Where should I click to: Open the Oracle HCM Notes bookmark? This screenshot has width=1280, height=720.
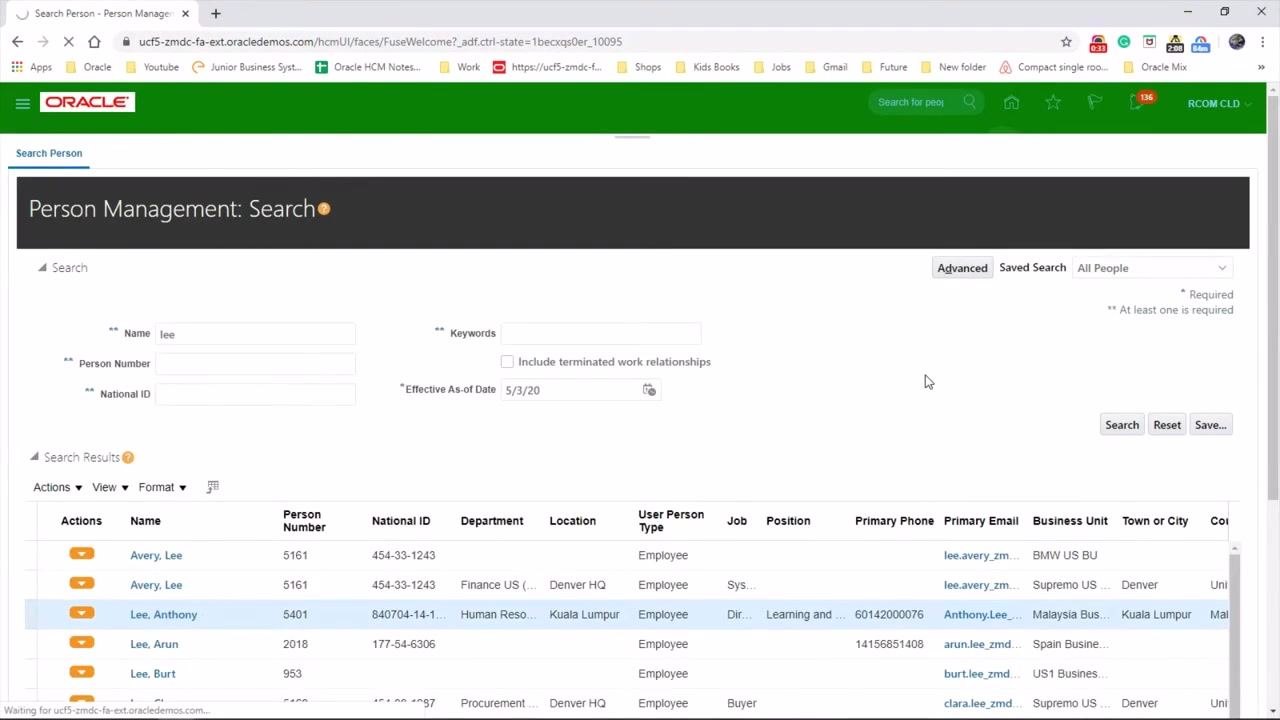click(368, 67)
